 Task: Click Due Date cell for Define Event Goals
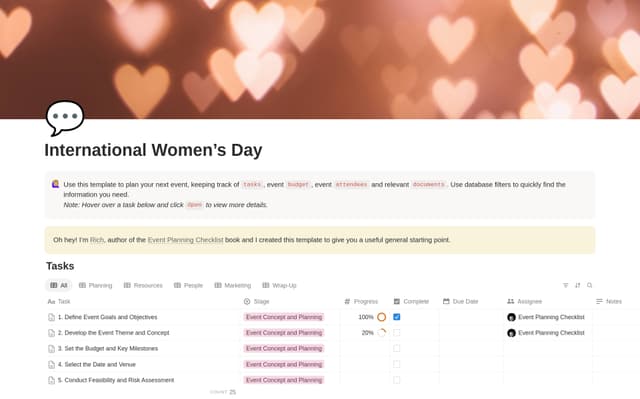tap(471, 317)
